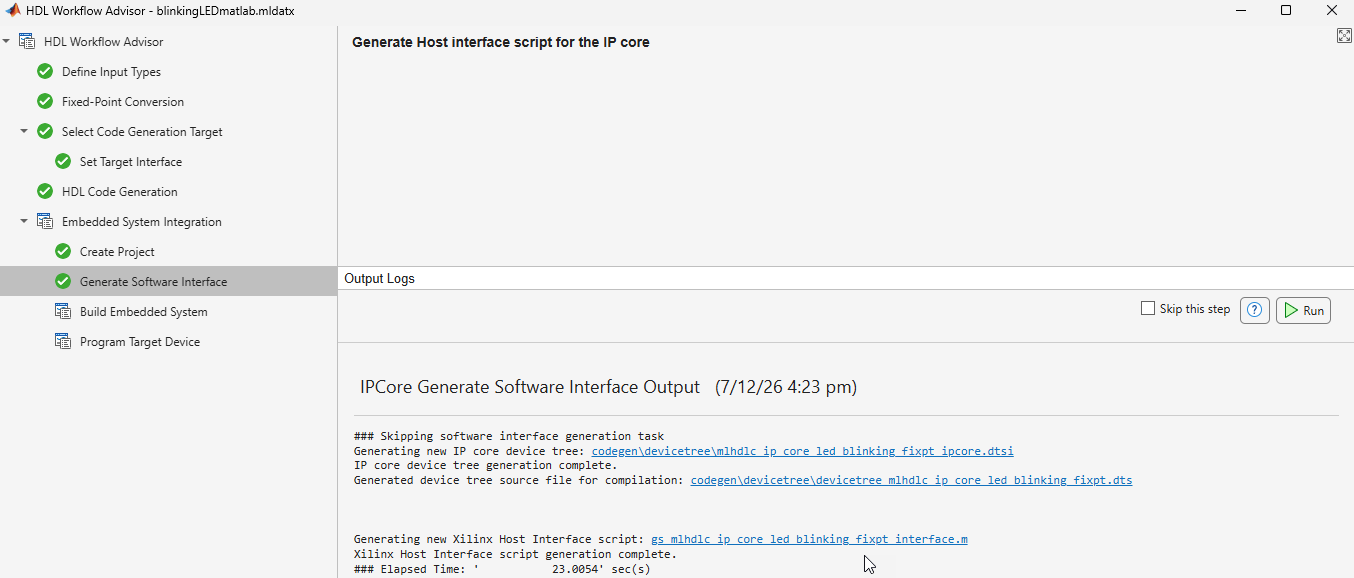This screenshot has height=578, width=1354.
Task: Select the Create Project step
Action: (x=117, y=252)
